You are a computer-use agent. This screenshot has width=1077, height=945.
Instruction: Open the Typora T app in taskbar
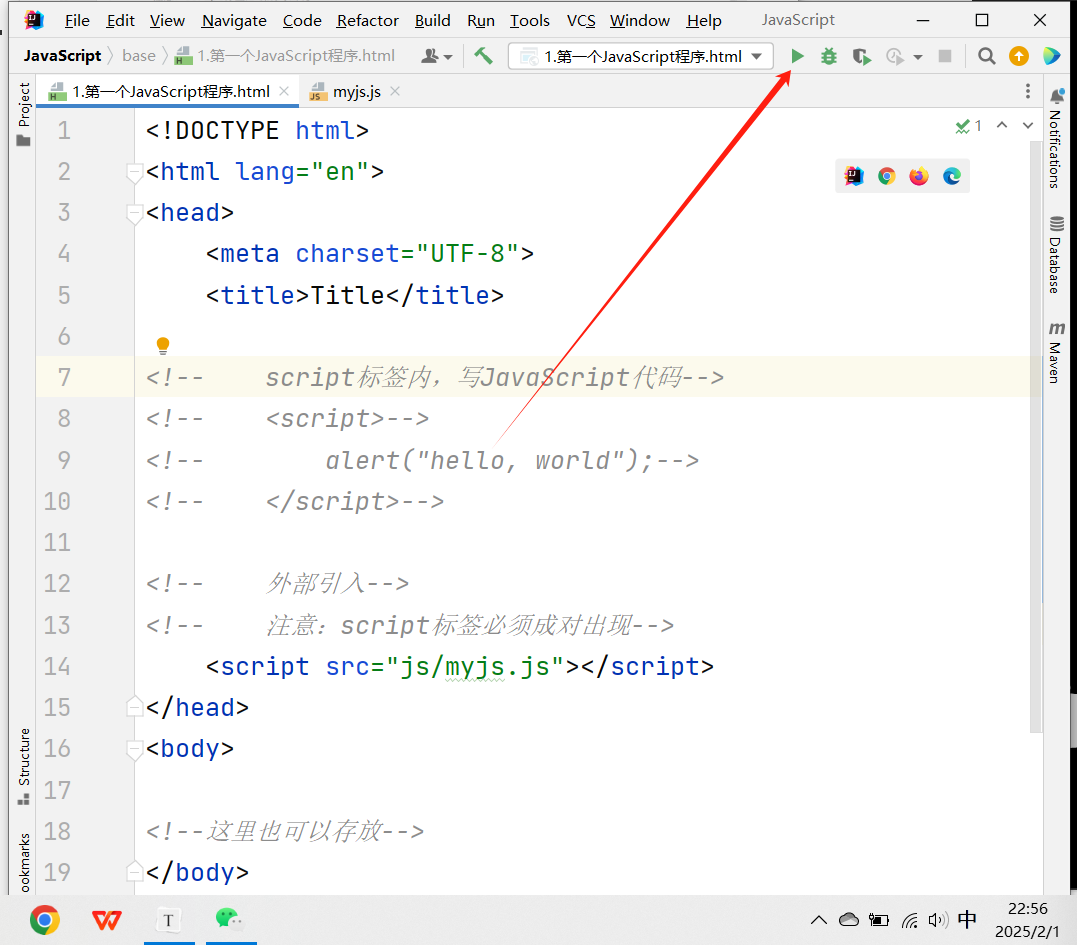(168, 920)
